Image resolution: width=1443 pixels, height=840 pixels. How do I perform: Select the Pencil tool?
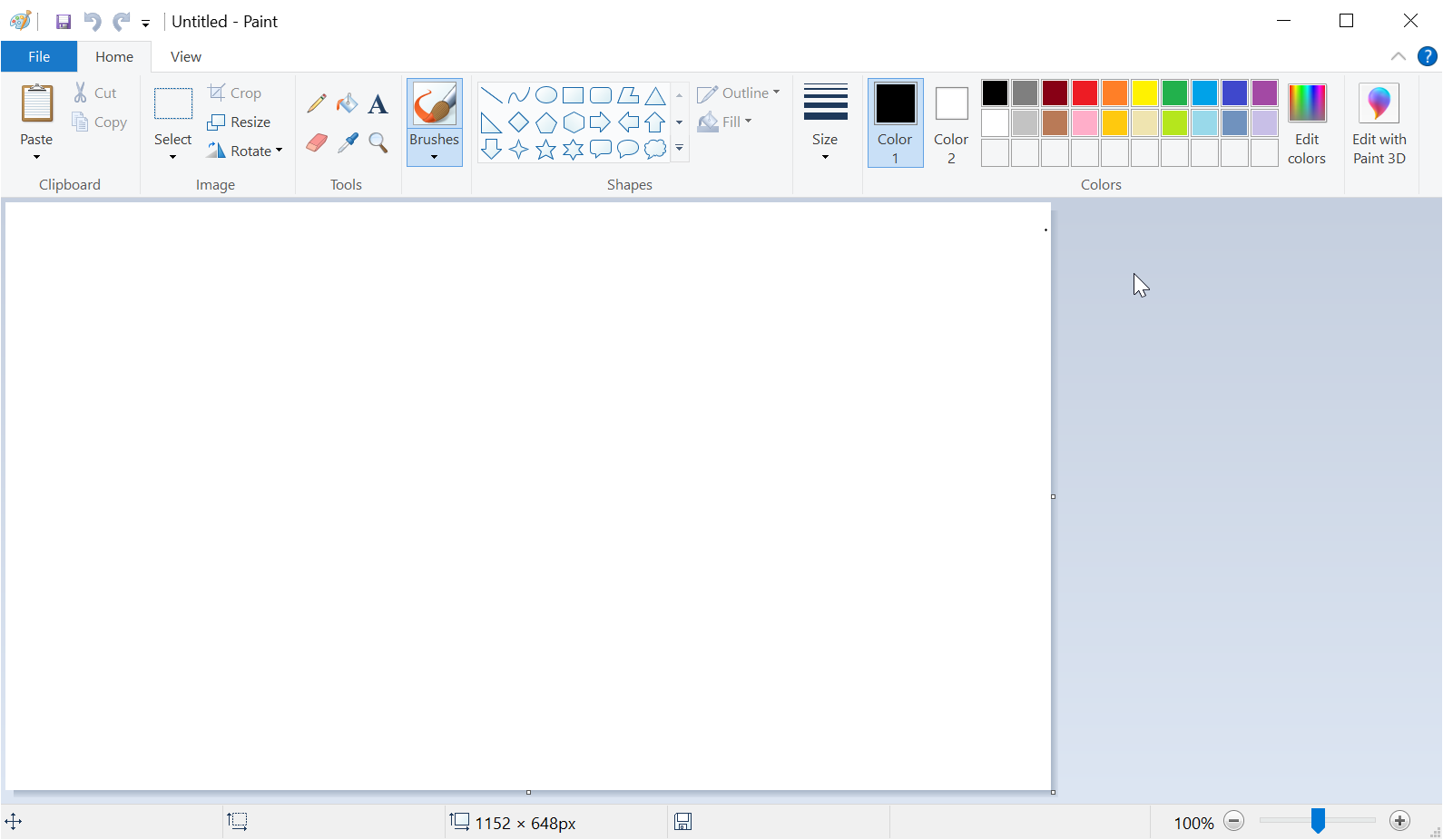[317, 103]
